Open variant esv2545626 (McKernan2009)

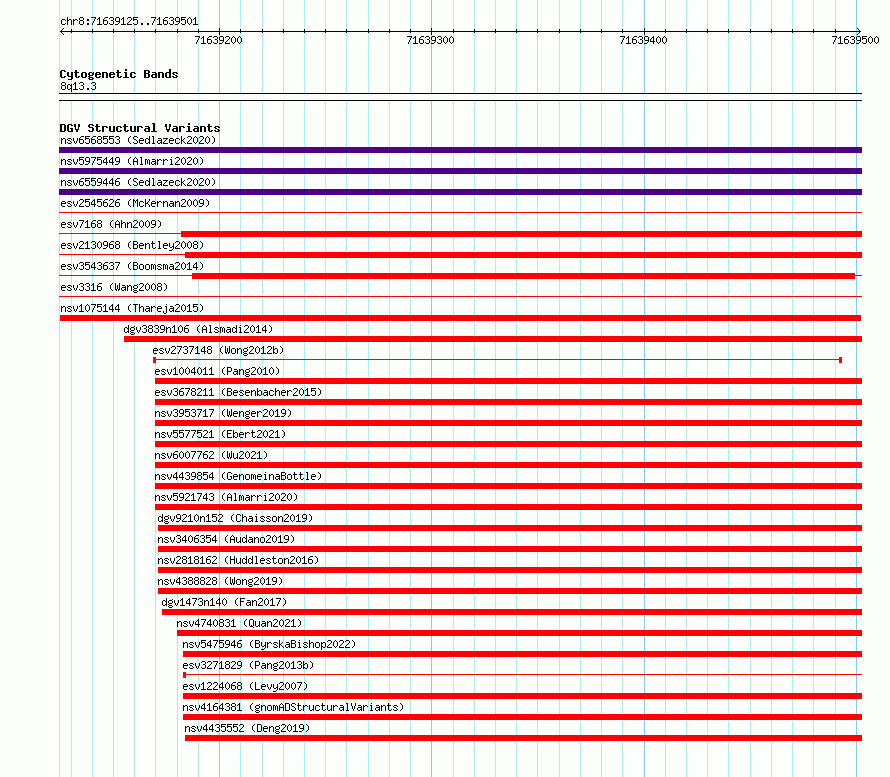[x=135, y=203]
